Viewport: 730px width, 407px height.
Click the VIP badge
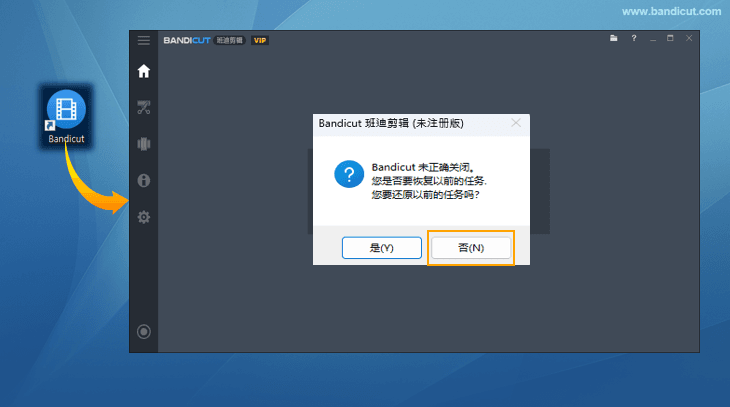(260, 41)
